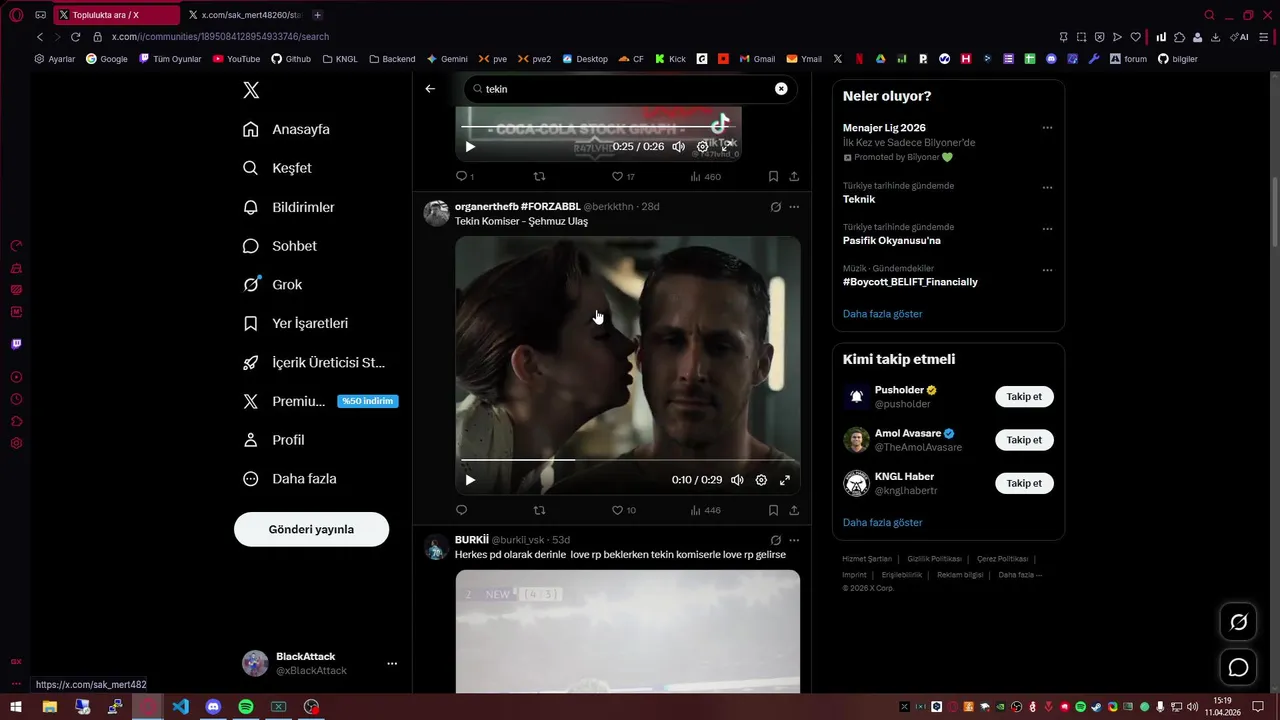Share the Tekin Komiser post
Viewport: 1280px width, 720px height.
(794, 510)
